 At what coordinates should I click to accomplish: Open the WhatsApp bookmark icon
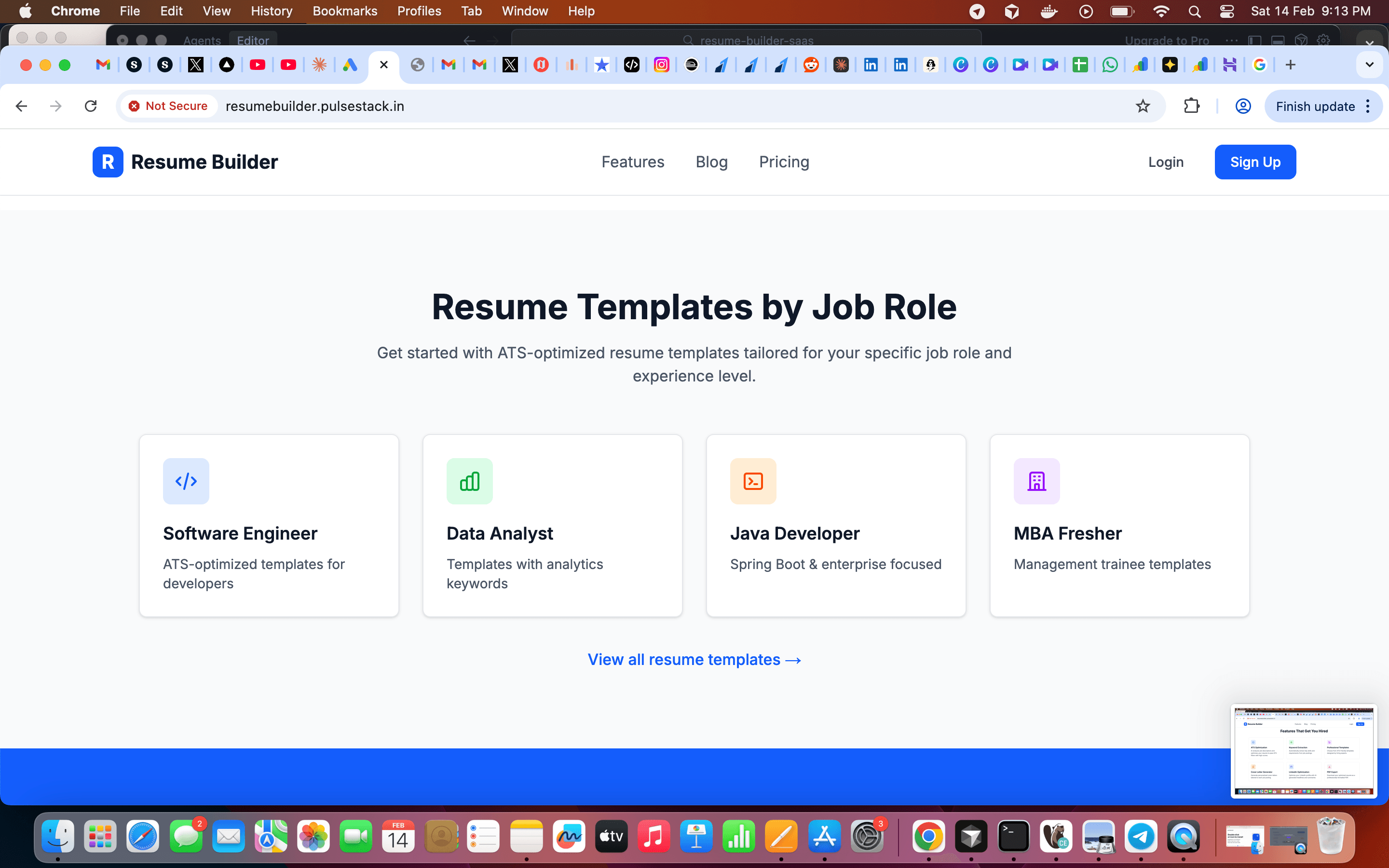tap(1109, 64)
